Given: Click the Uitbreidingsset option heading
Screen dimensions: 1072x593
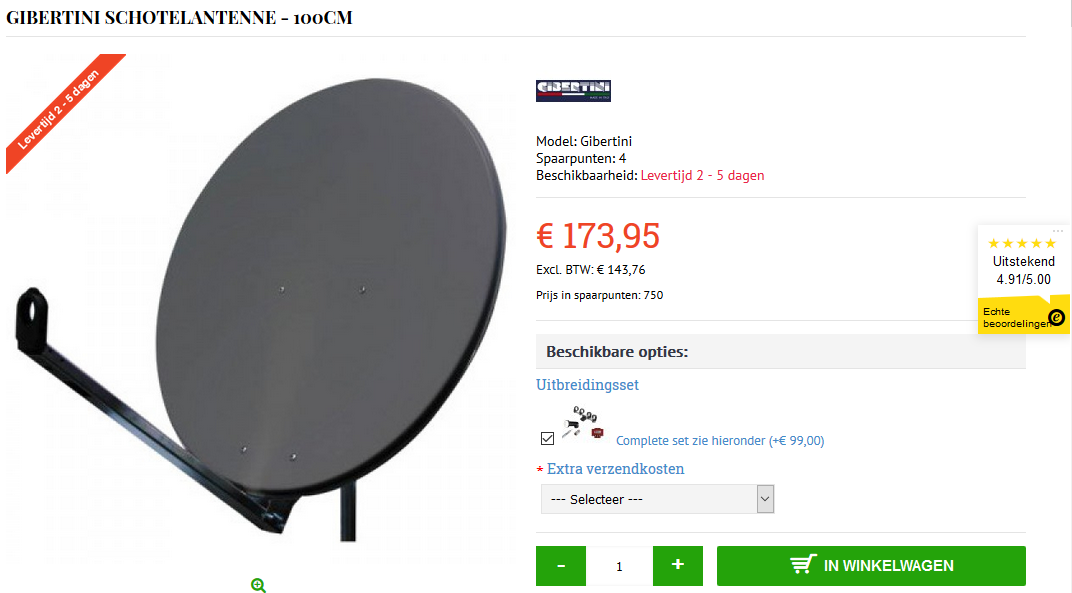Looking at the screenshot, I should click(587, 384).
